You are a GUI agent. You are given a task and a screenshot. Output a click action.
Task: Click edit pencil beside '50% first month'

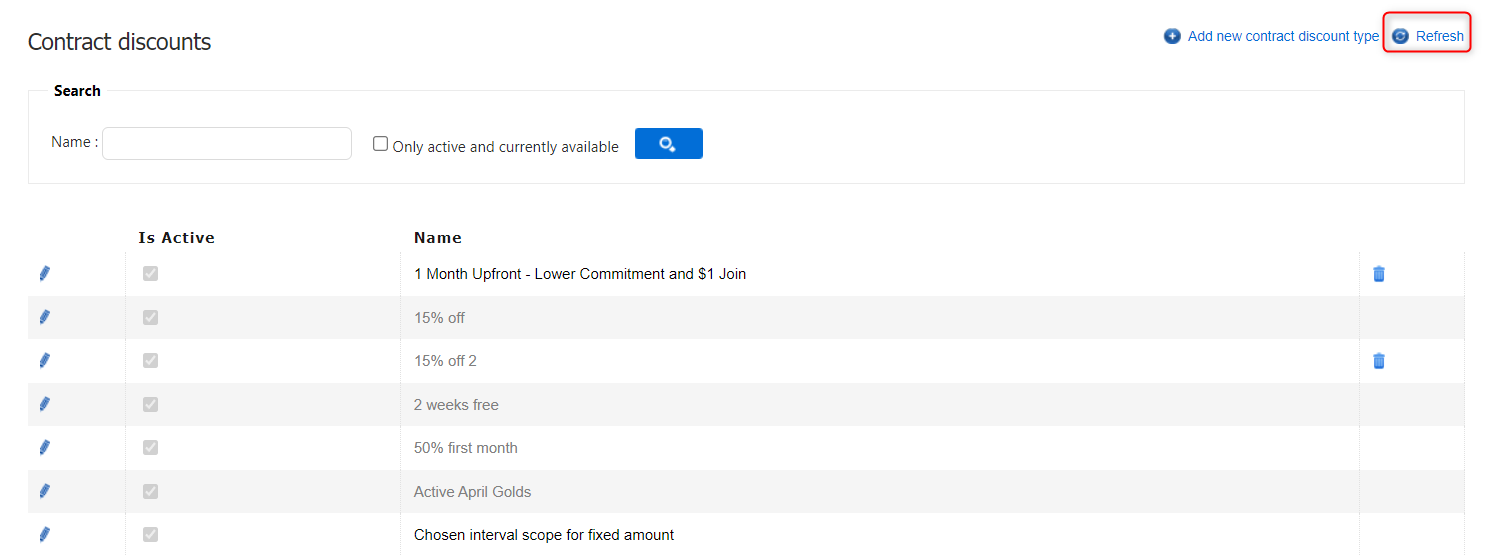pos(44,448)
